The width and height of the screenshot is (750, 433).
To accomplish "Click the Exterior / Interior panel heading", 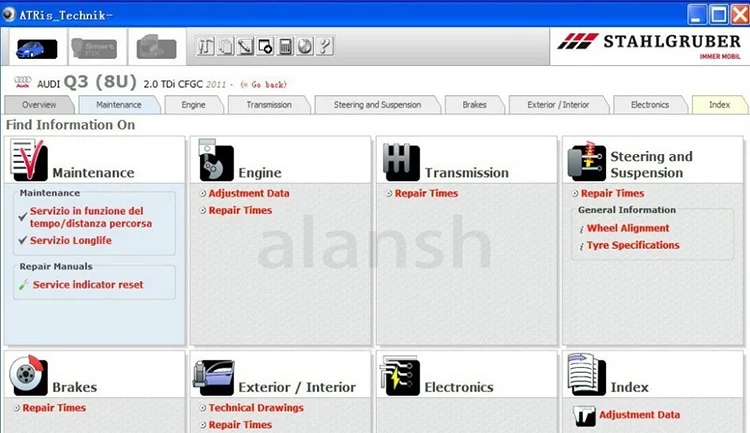I will click(297, 387).
